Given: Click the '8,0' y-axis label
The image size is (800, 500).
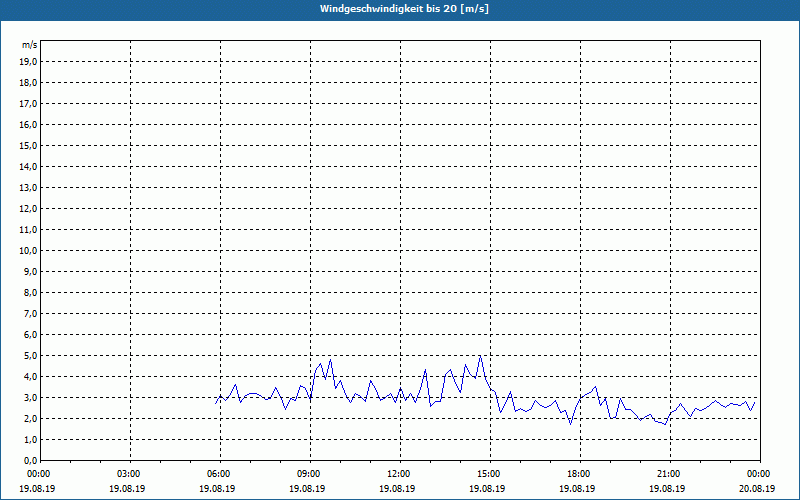Looking at the screenshot, I should pos(30,292).
